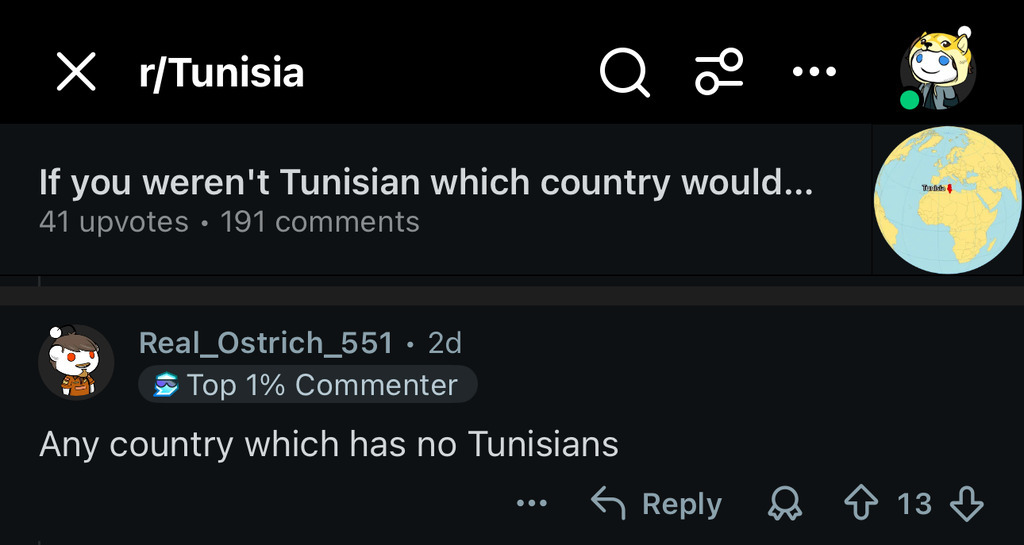This screenshot has width=1024, height=545.
Task: Tap the green online status dot
Action: [x=909, y=100]
